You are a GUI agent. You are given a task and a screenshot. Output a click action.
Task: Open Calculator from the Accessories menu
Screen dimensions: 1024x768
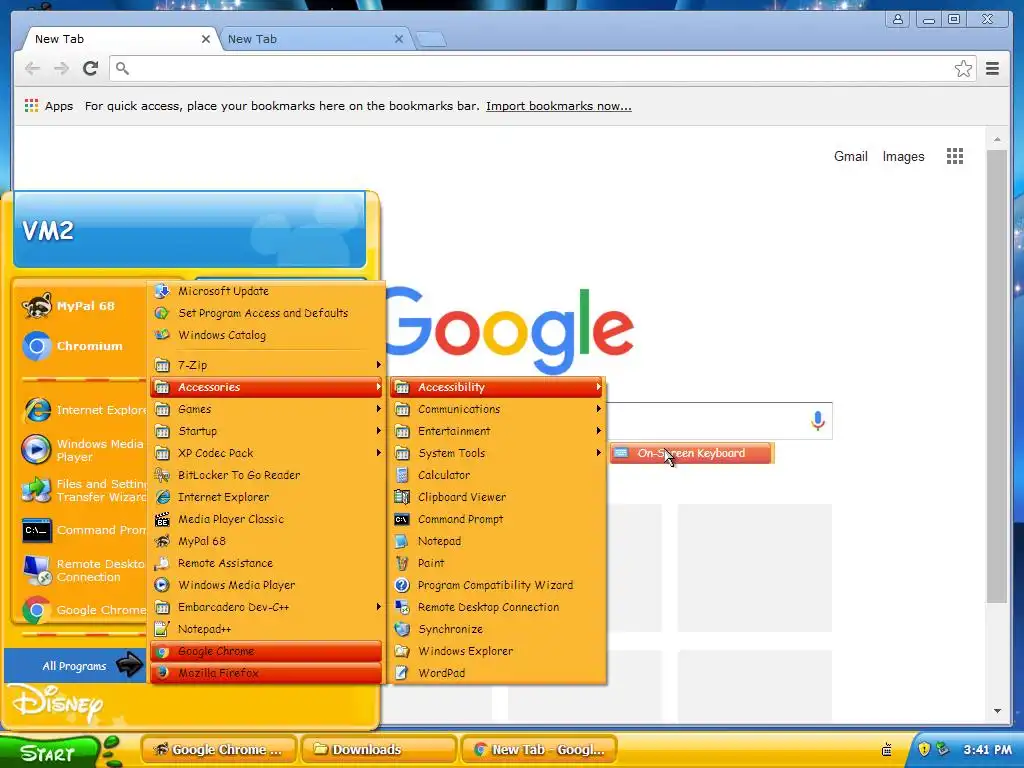tap(498, 475)
